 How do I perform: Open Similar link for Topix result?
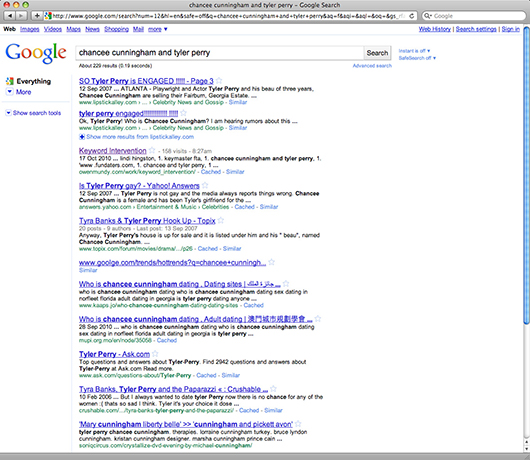232,249
